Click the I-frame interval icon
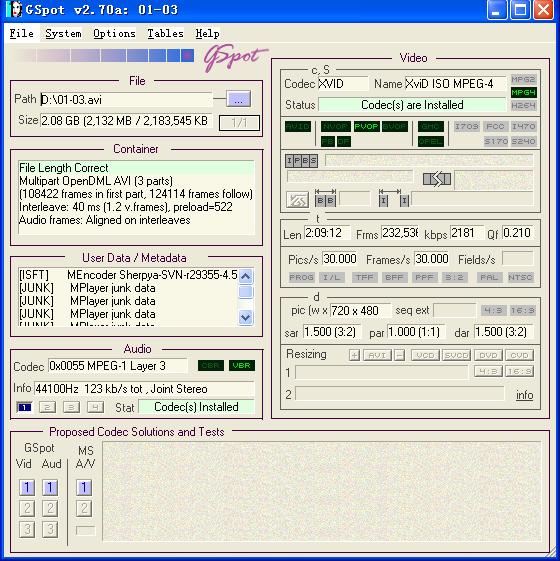The width and height of the screenshot is (560, 561). 394,198
